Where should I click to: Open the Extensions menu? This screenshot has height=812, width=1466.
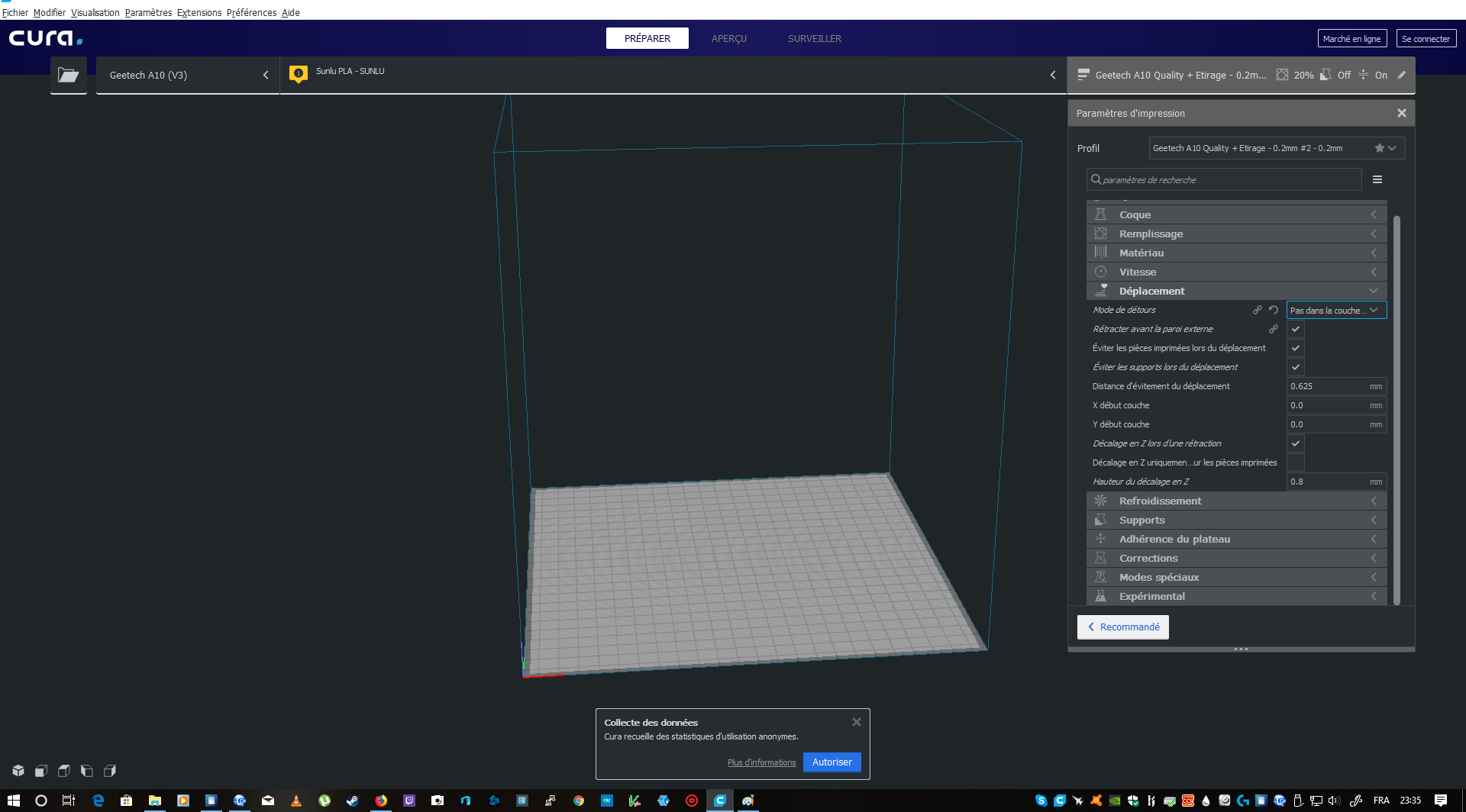(x=199, y=12)
